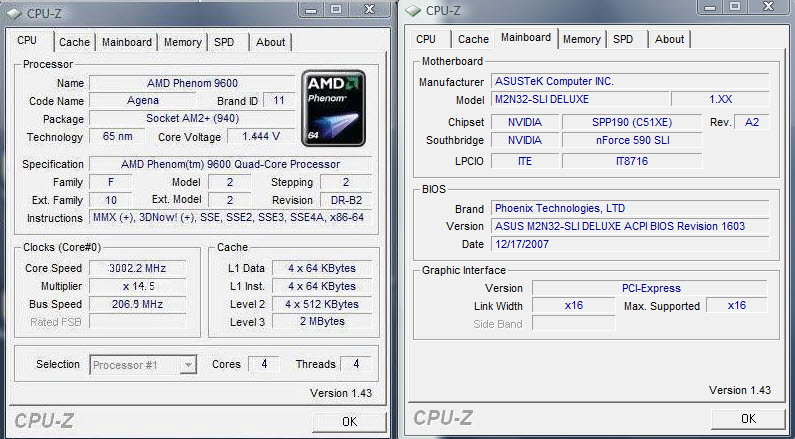Click Graphic Interface Version PCI-Express
Image resolution: width=795 pixels, height=439 pixels.
click(650, 288)
